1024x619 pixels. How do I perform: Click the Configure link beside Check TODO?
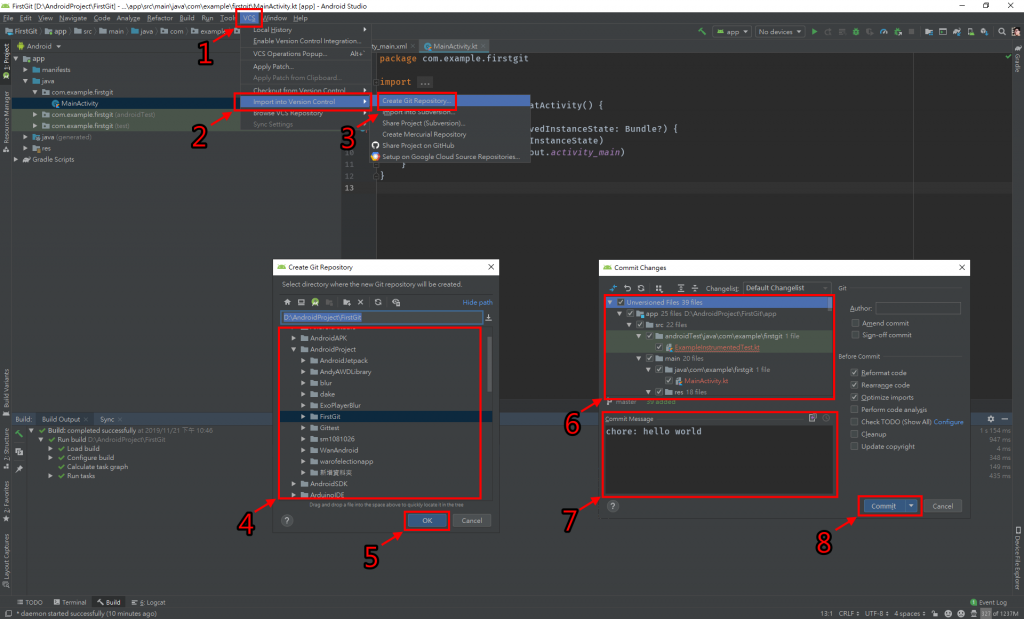point(948,422)
